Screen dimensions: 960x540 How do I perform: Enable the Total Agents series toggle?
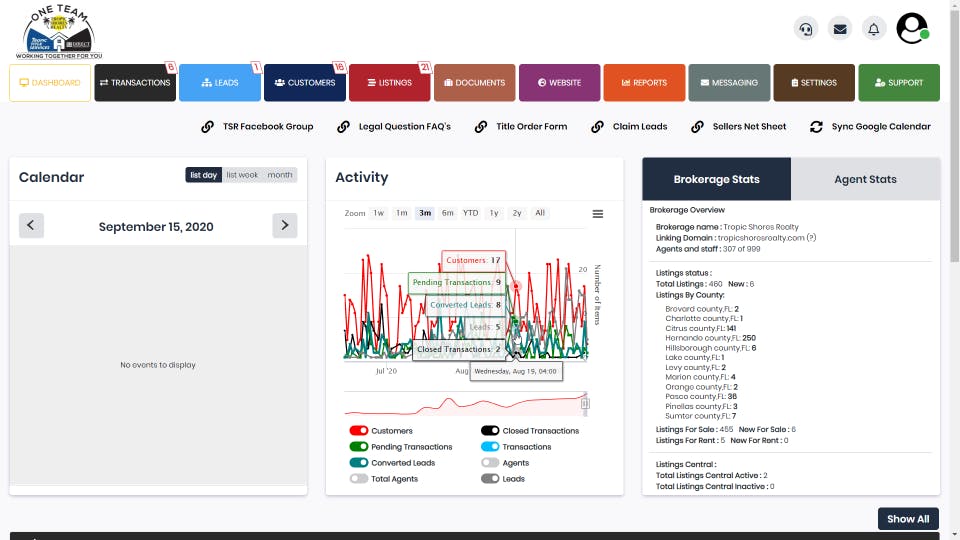(x=359, y=479)
